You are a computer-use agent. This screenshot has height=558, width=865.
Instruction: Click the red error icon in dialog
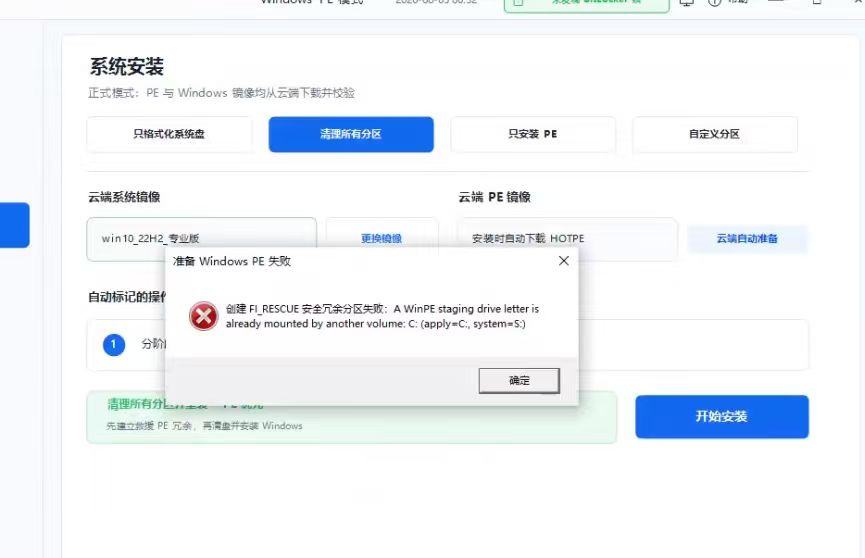click(204, 316)
